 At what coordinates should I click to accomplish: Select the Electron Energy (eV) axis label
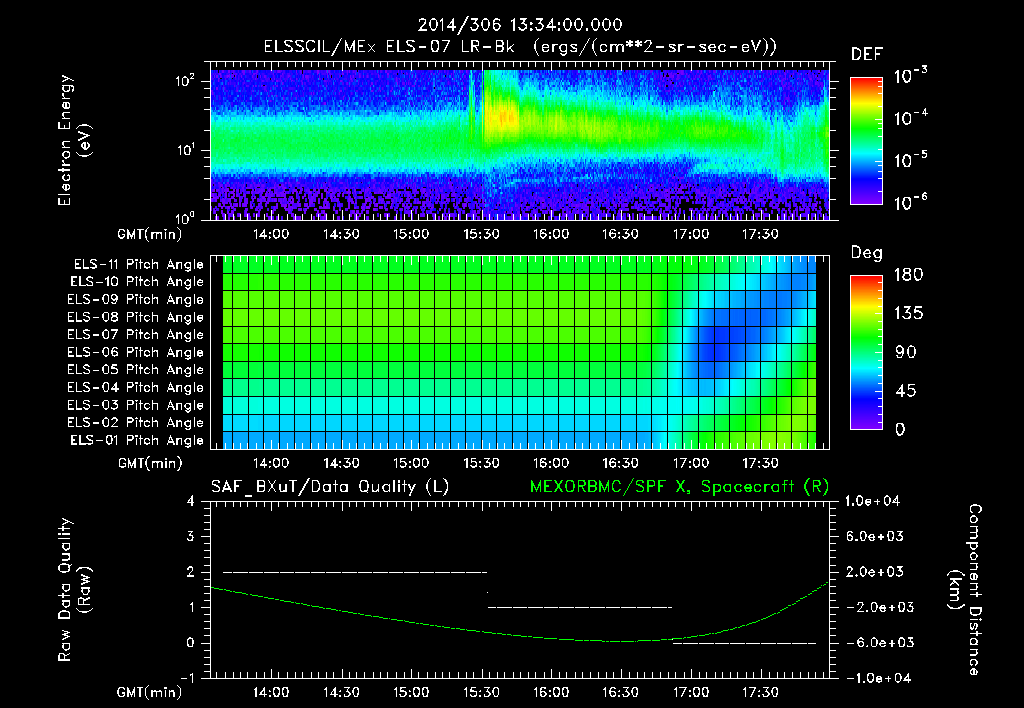pos(74,140)
